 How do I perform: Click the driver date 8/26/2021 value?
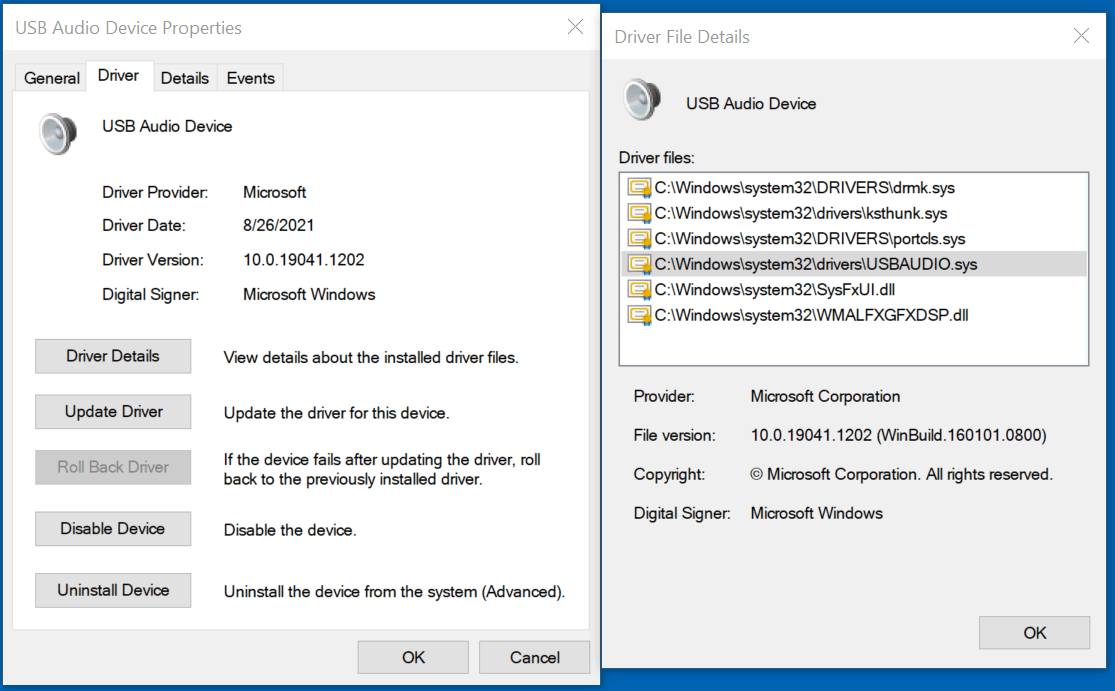coord(278,225)
